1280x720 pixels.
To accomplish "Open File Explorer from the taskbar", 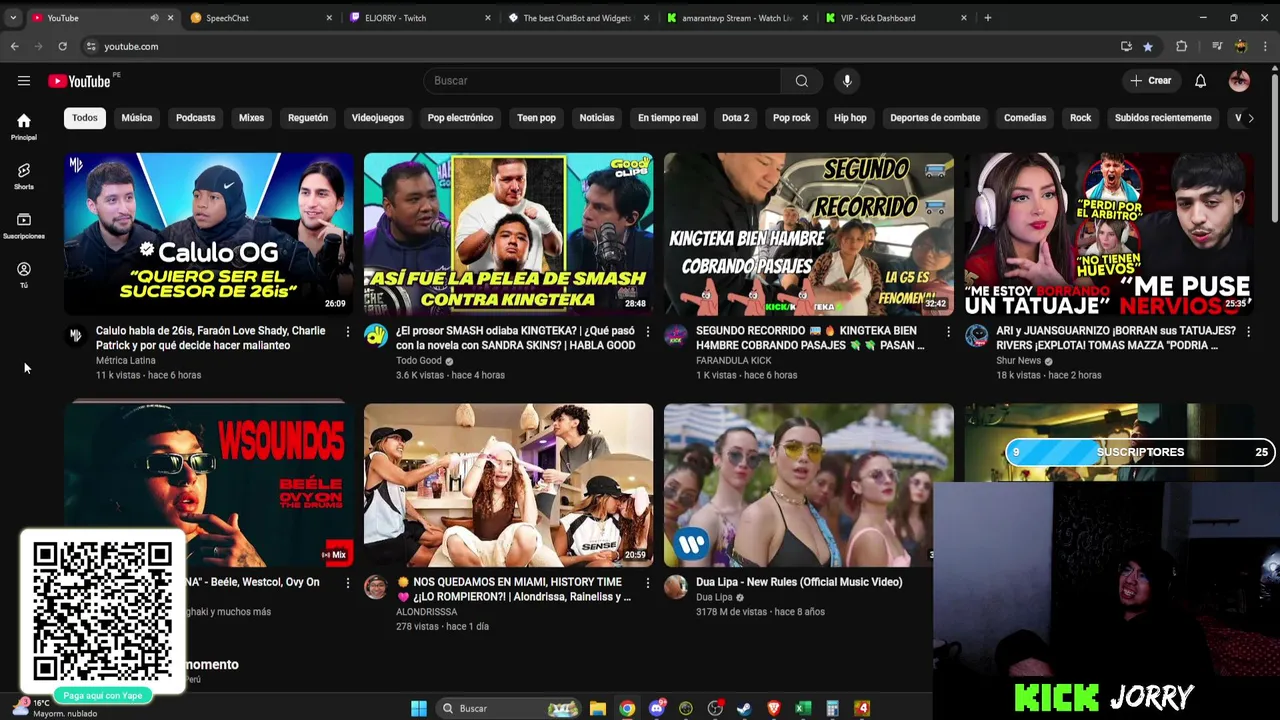I will click(598, 708).
